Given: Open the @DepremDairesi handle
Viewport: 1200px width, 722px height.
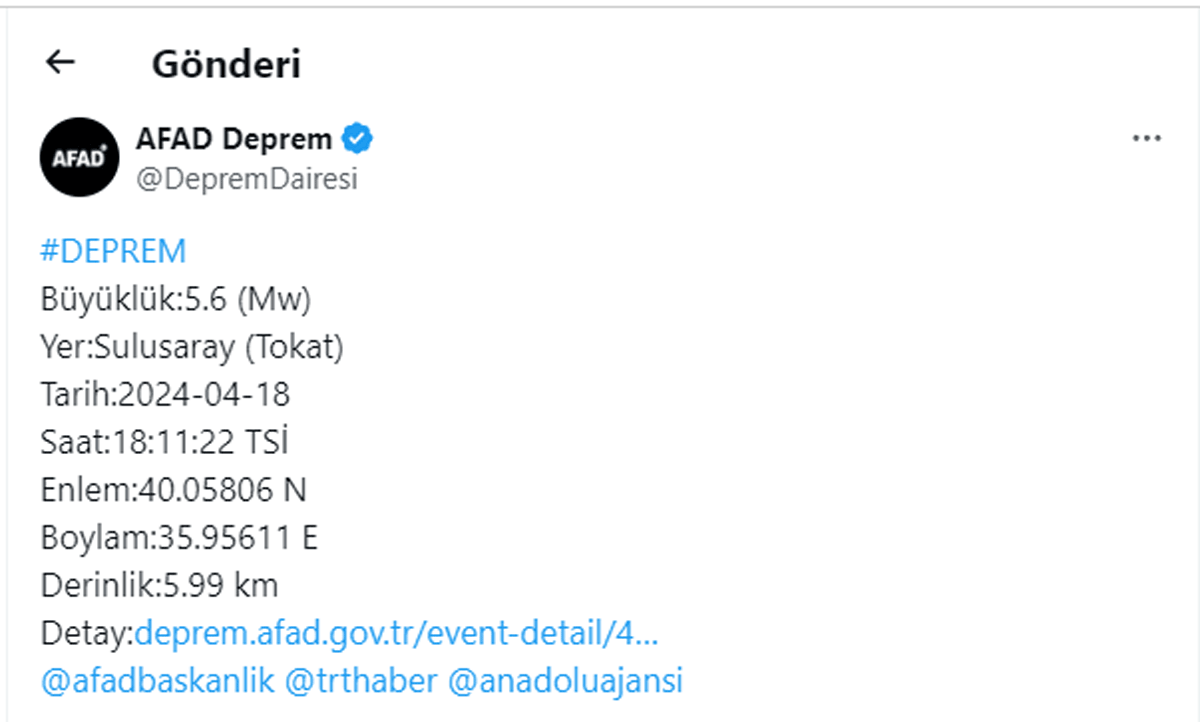Looking at the screenshot, I should [246, 179].
